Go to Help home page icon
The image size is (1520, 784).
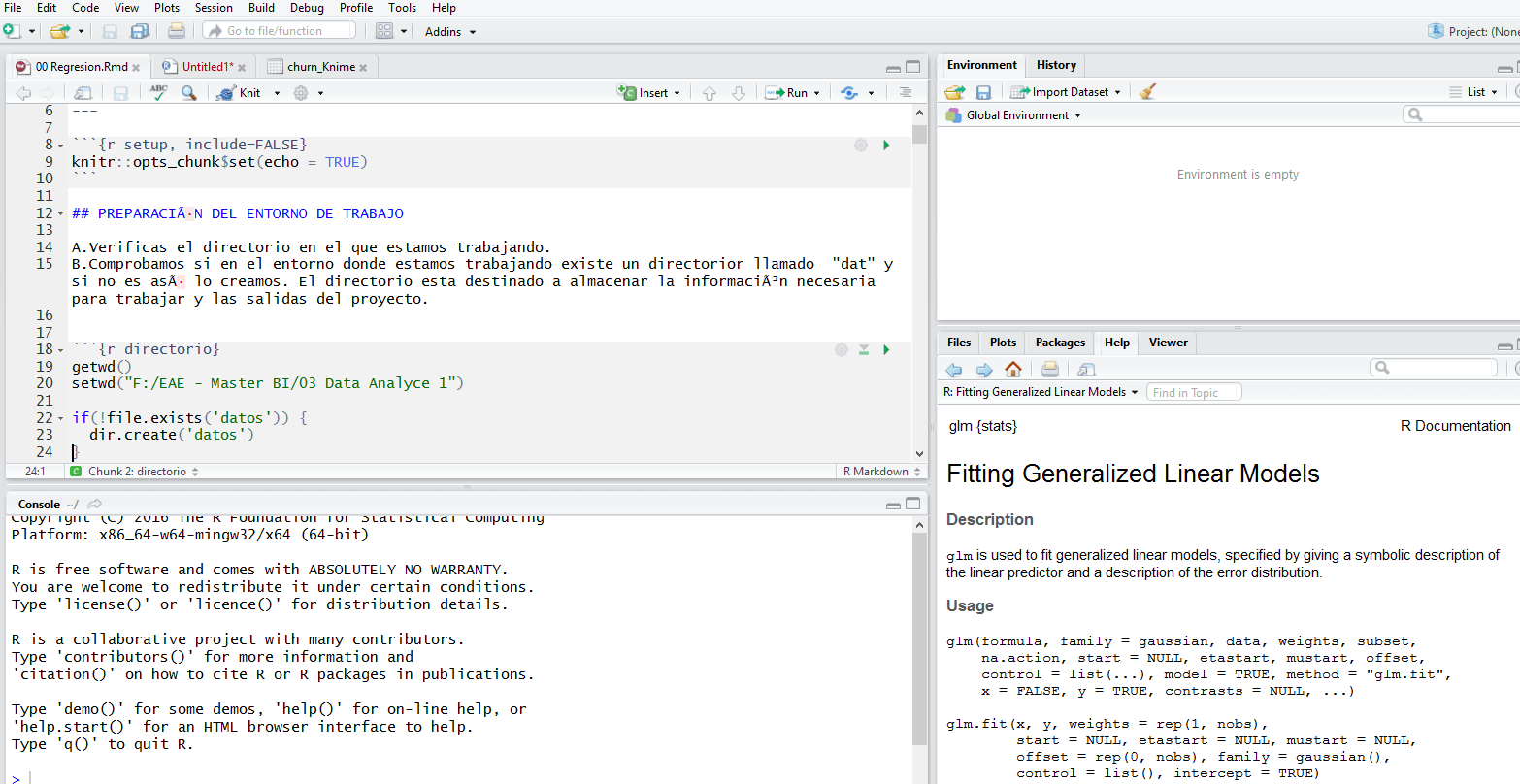click(1013, 369)
